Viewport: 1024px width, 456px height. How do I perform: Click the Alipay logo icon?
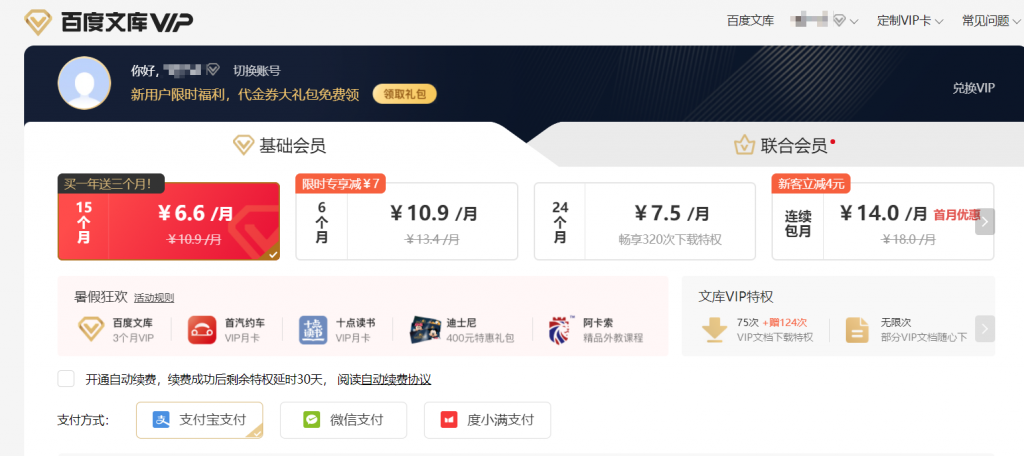[x=161, y=419]
